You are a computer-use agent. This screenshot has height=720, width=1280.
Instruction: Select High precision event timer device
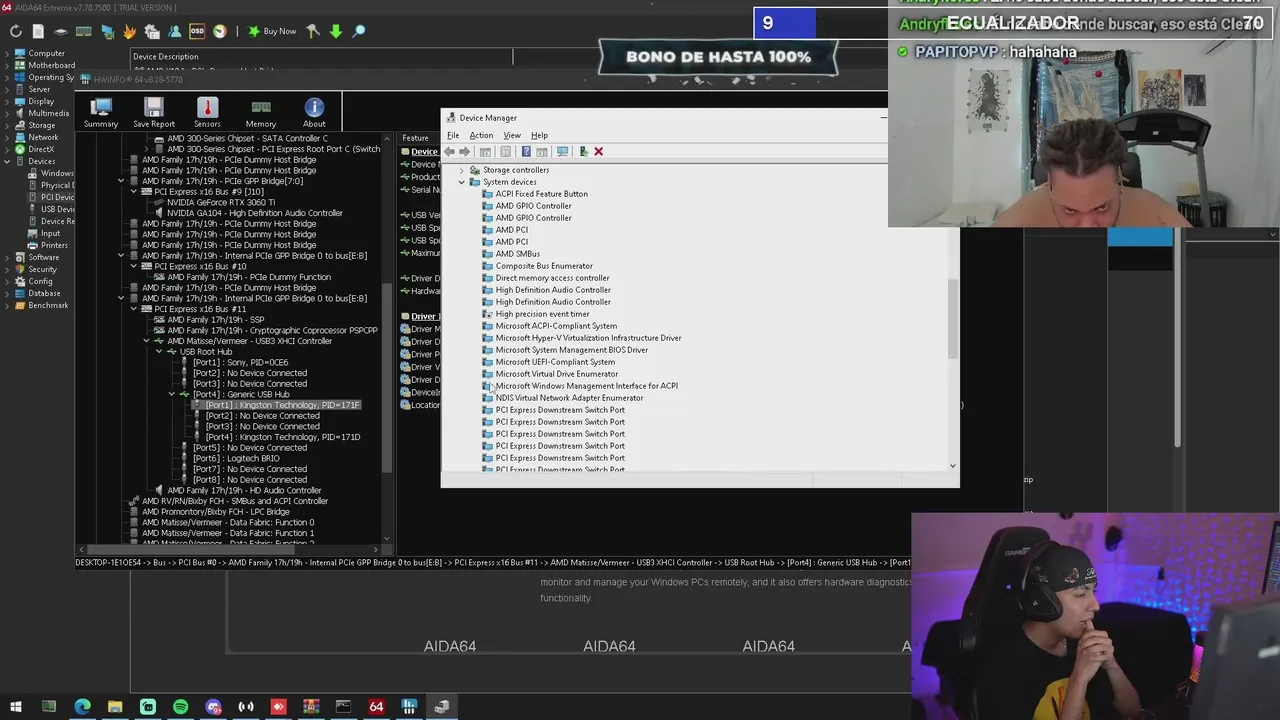click(x=542, y=314)
